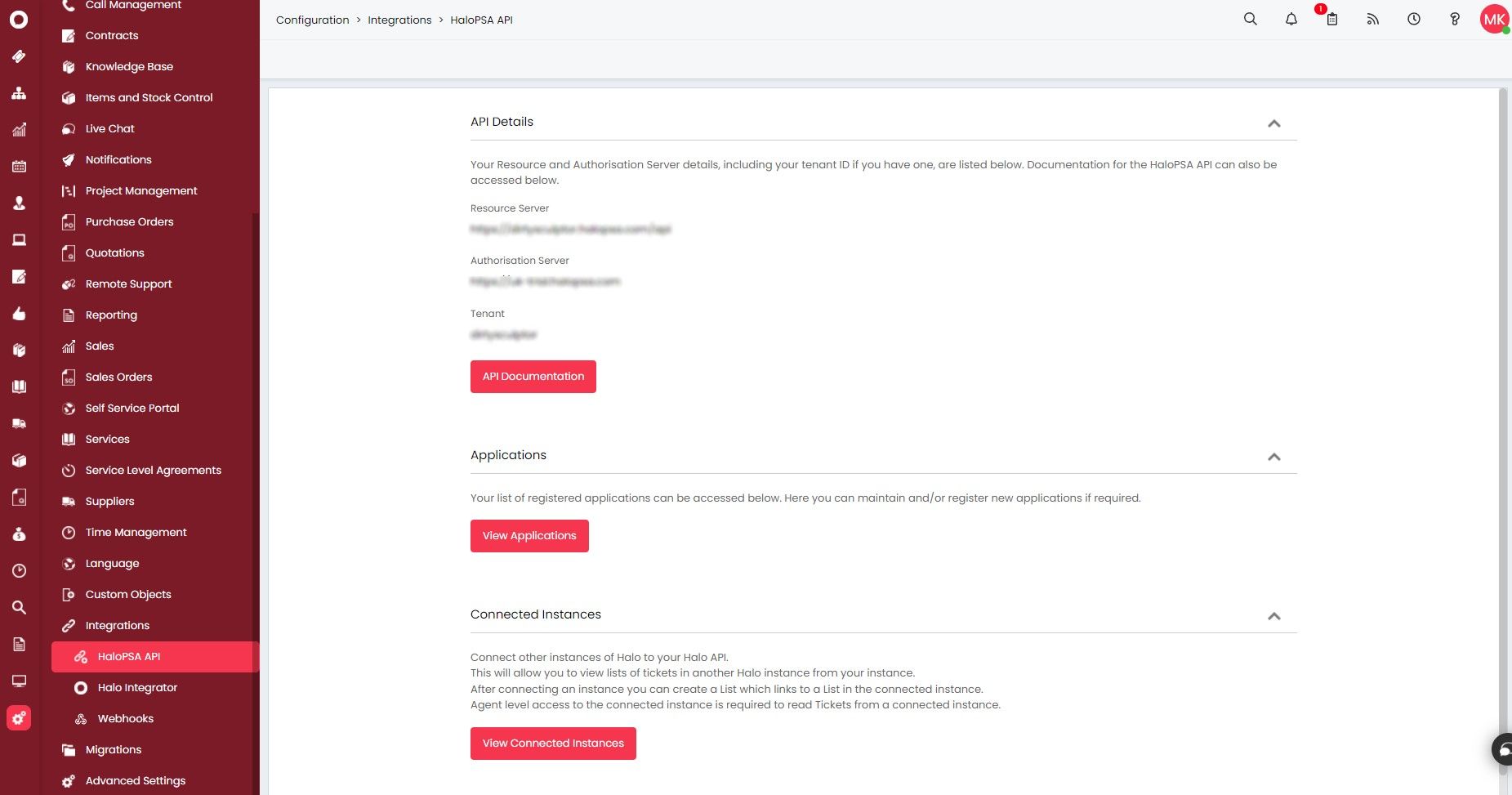1512x795 pixels.
Task: Open the Halo Integrator item in the sidebar
Action: [136, 687]
